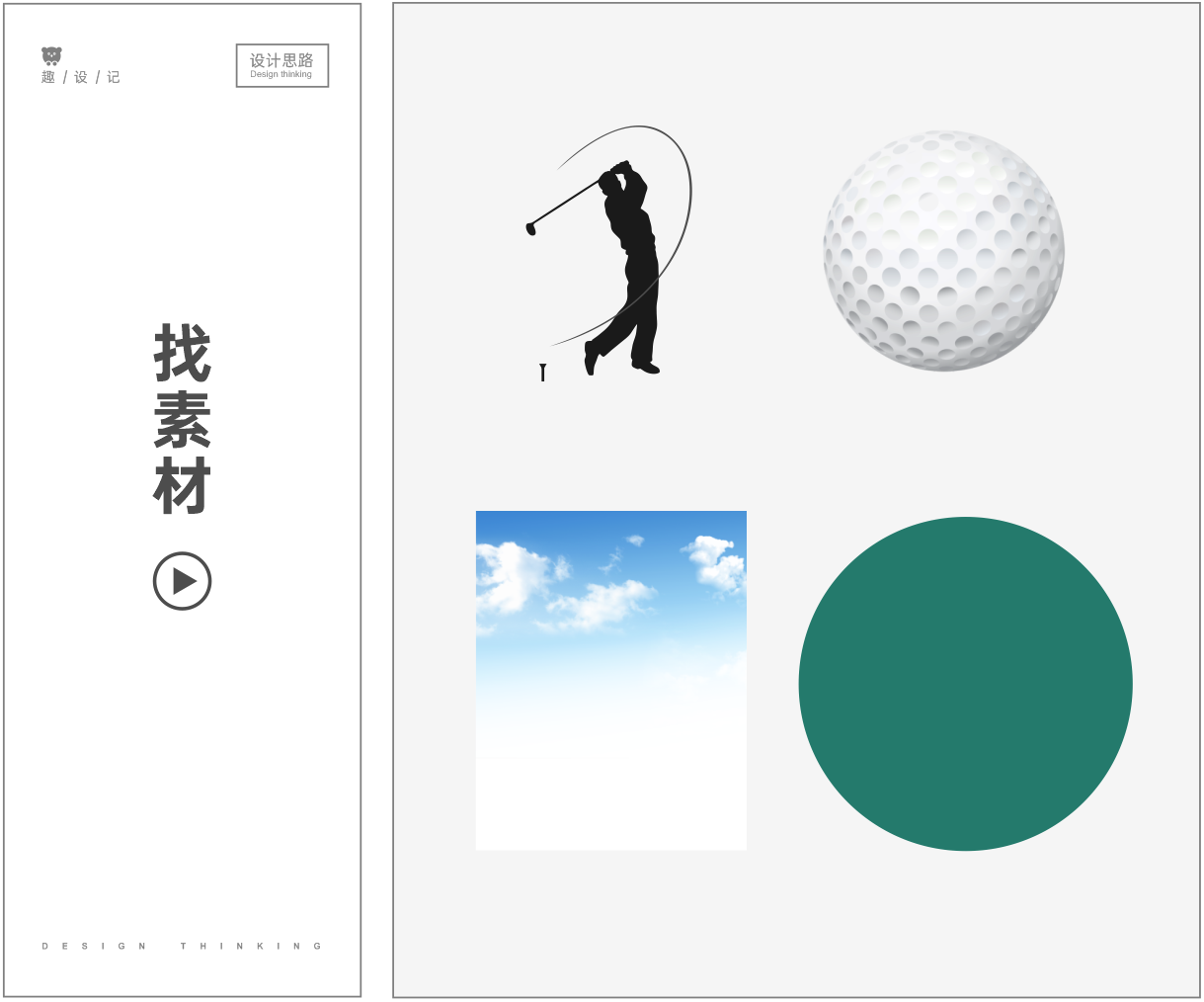Click the English "Design thinking" subtitle
Screen dimensions: 1204x1002
[281, 75]
